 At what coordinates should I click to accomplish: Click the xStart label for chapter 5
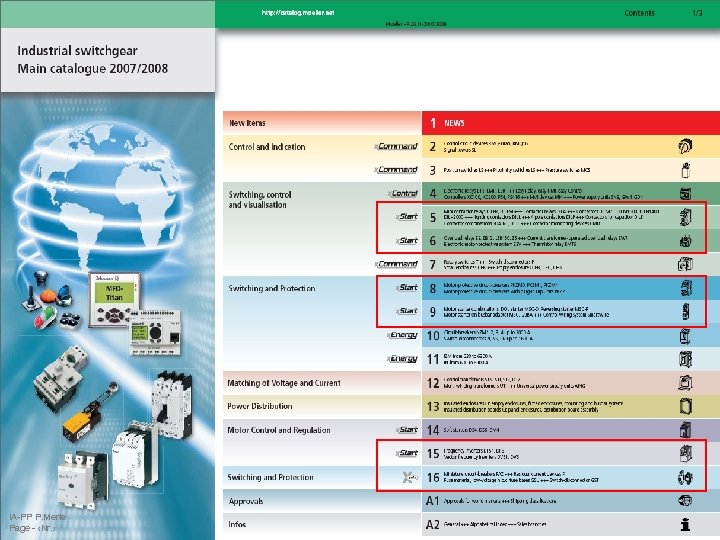click(x=407, y=217)
